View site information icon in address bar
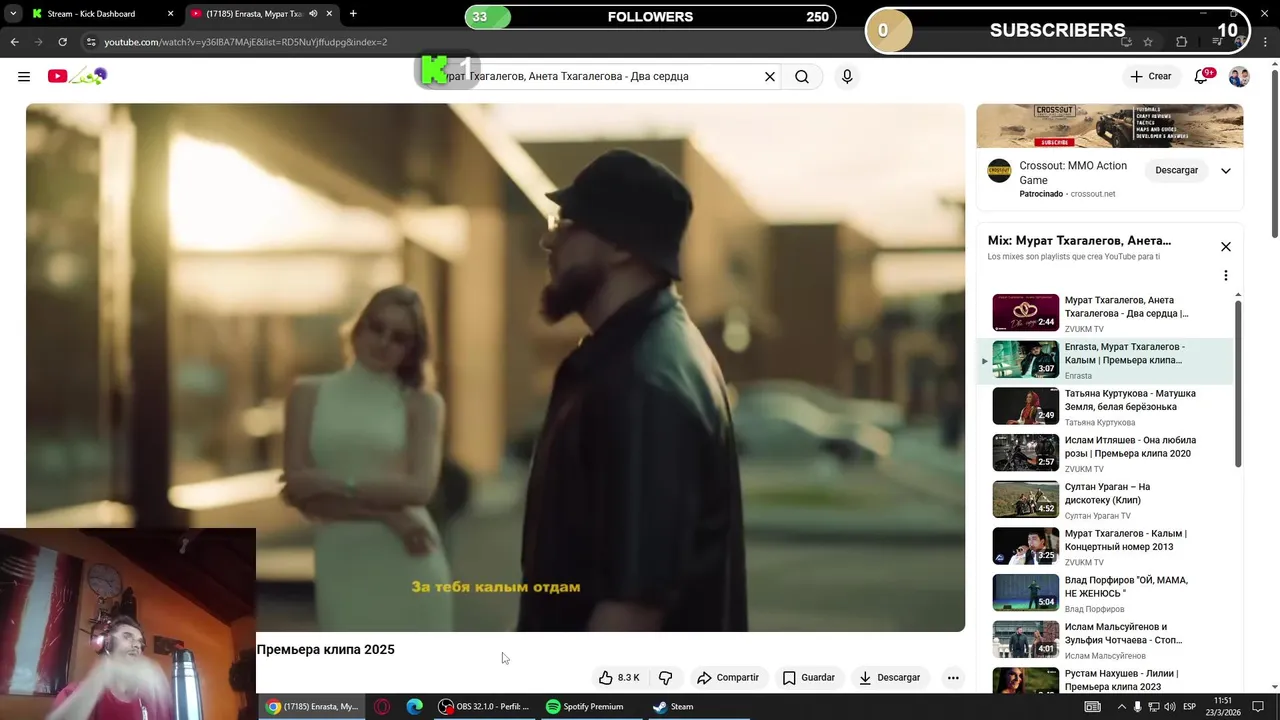 point(91,42)
